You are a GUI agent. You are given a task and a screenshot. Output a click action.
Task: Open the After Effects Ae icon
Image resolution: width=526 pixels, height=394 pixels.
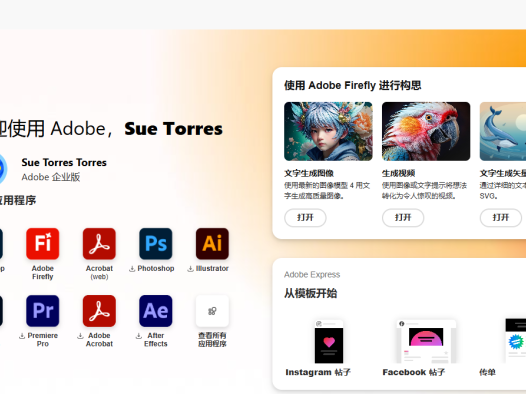point(156,311)
